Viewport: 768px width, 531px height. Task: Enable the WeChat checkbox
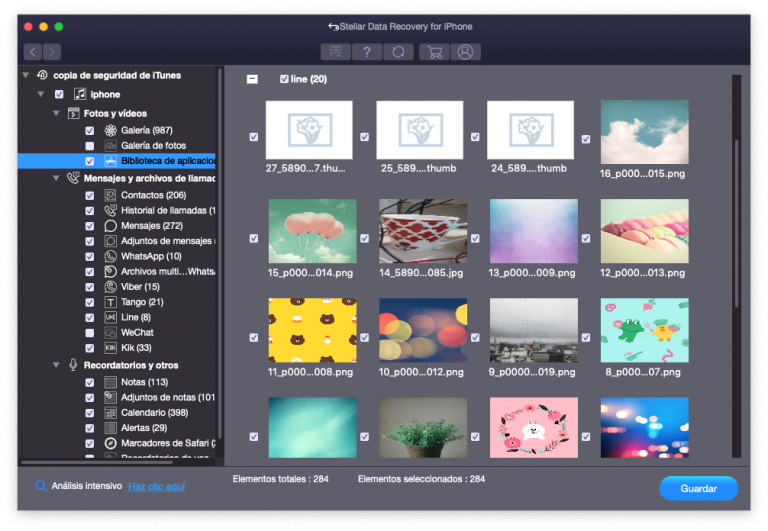[x=90, y=332]
